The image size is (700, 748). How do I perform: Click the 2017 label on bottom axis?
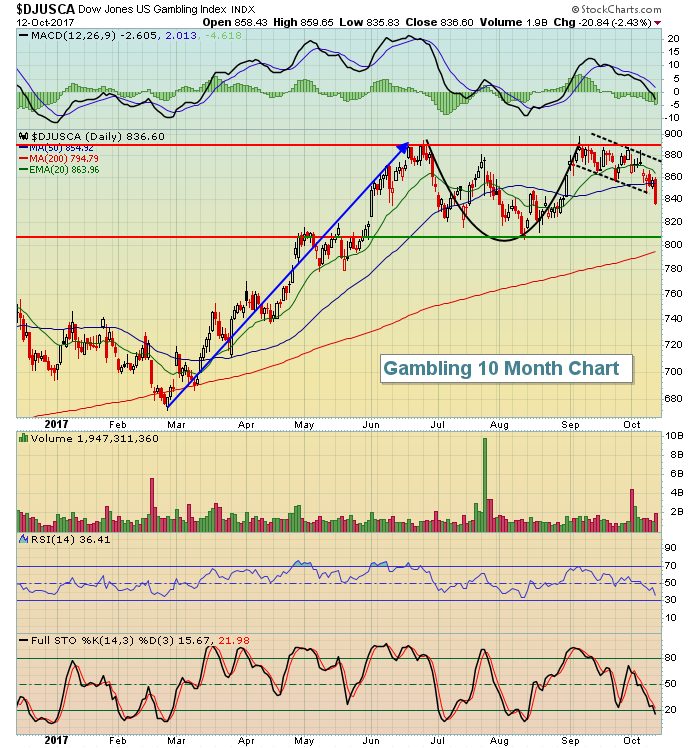click(56, 740)
